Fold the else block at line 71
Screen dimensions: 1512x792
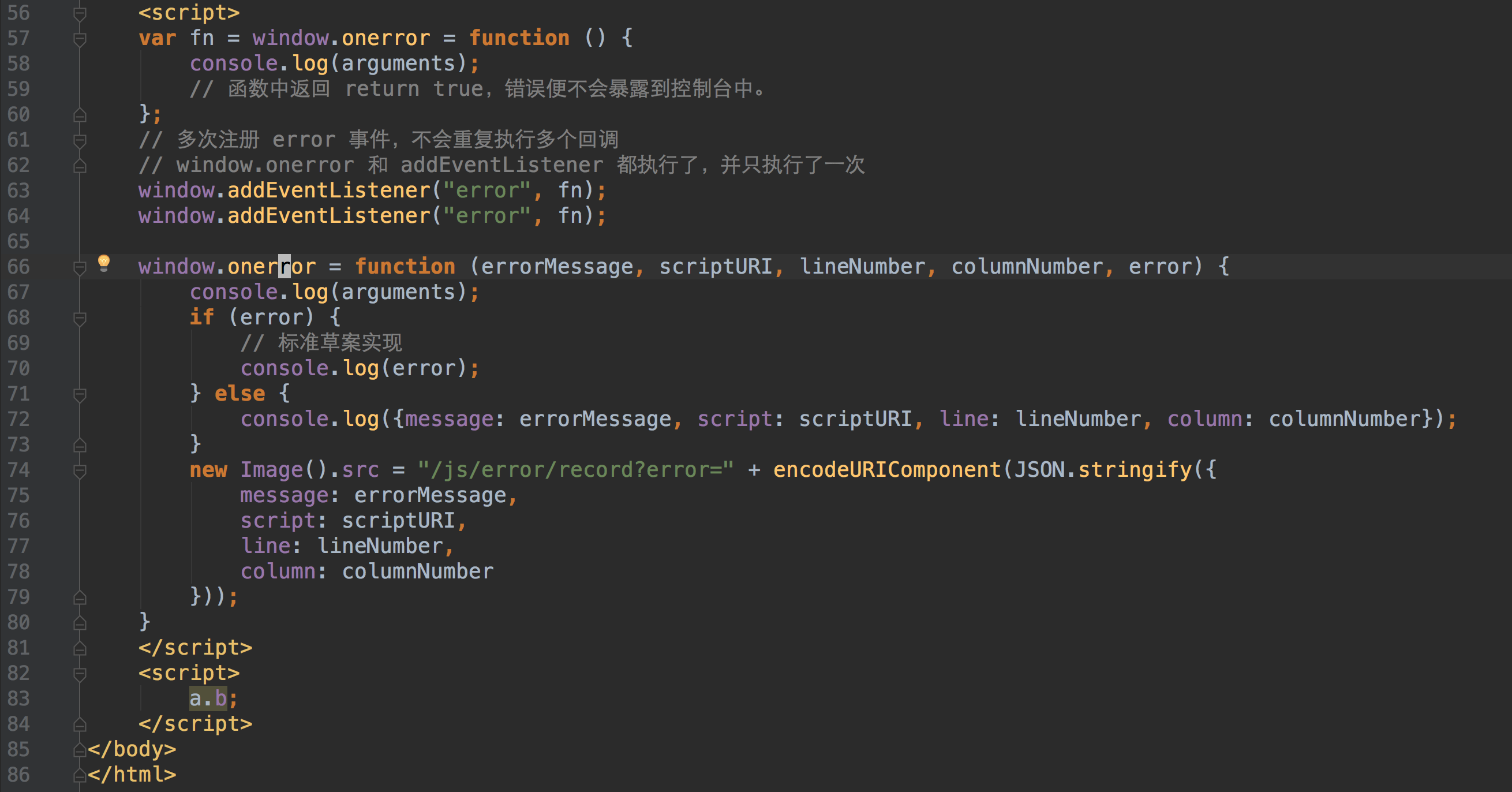coord(80,394)
